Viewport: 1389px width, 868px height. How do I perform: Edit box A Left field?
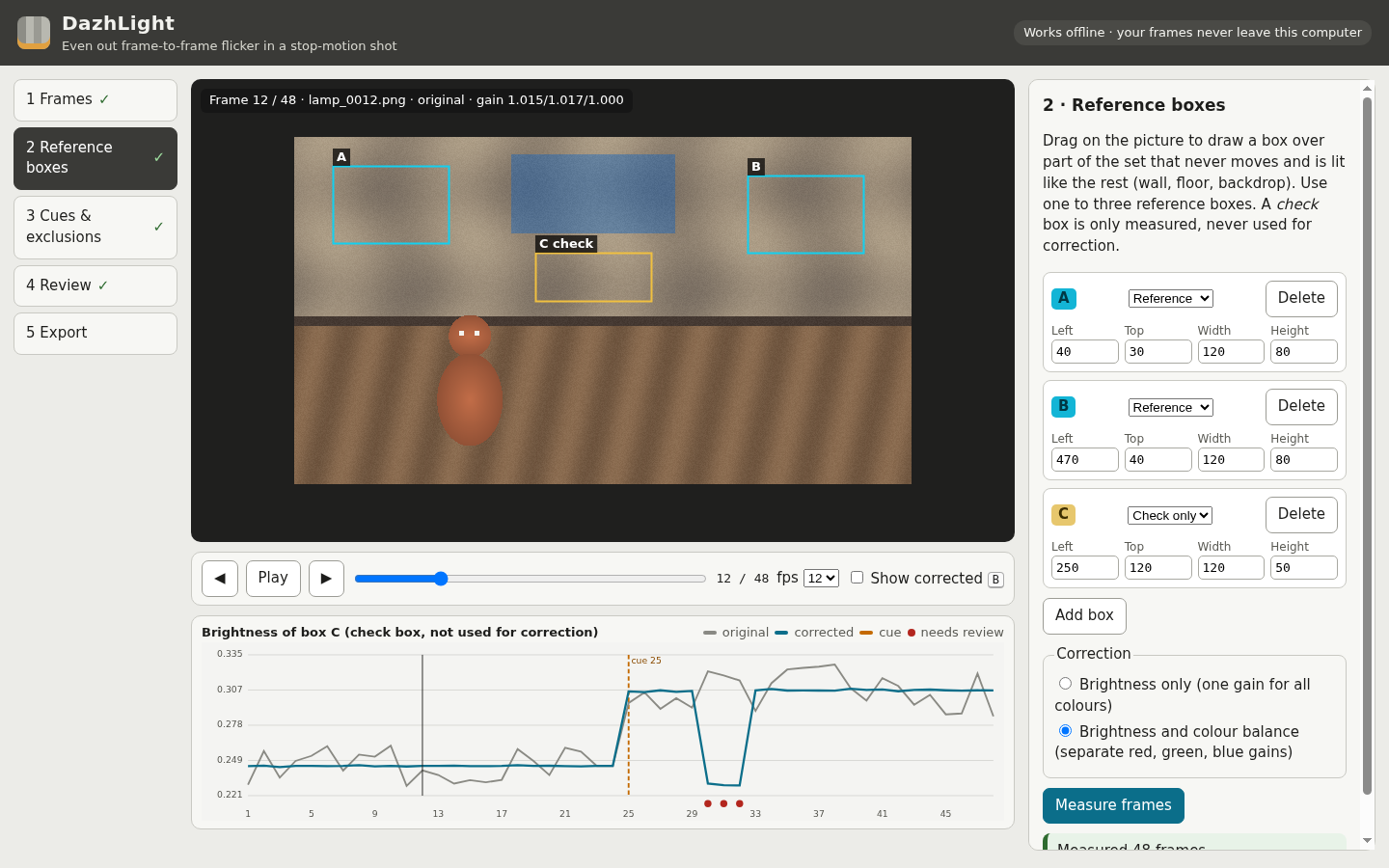1084,352
